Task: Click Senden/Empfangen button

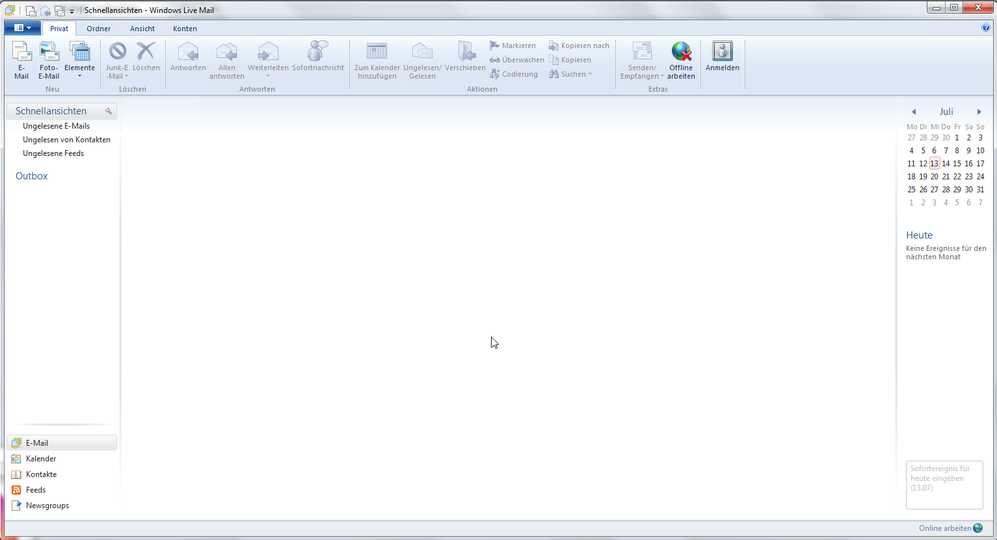Action: (x=642, y=60)
